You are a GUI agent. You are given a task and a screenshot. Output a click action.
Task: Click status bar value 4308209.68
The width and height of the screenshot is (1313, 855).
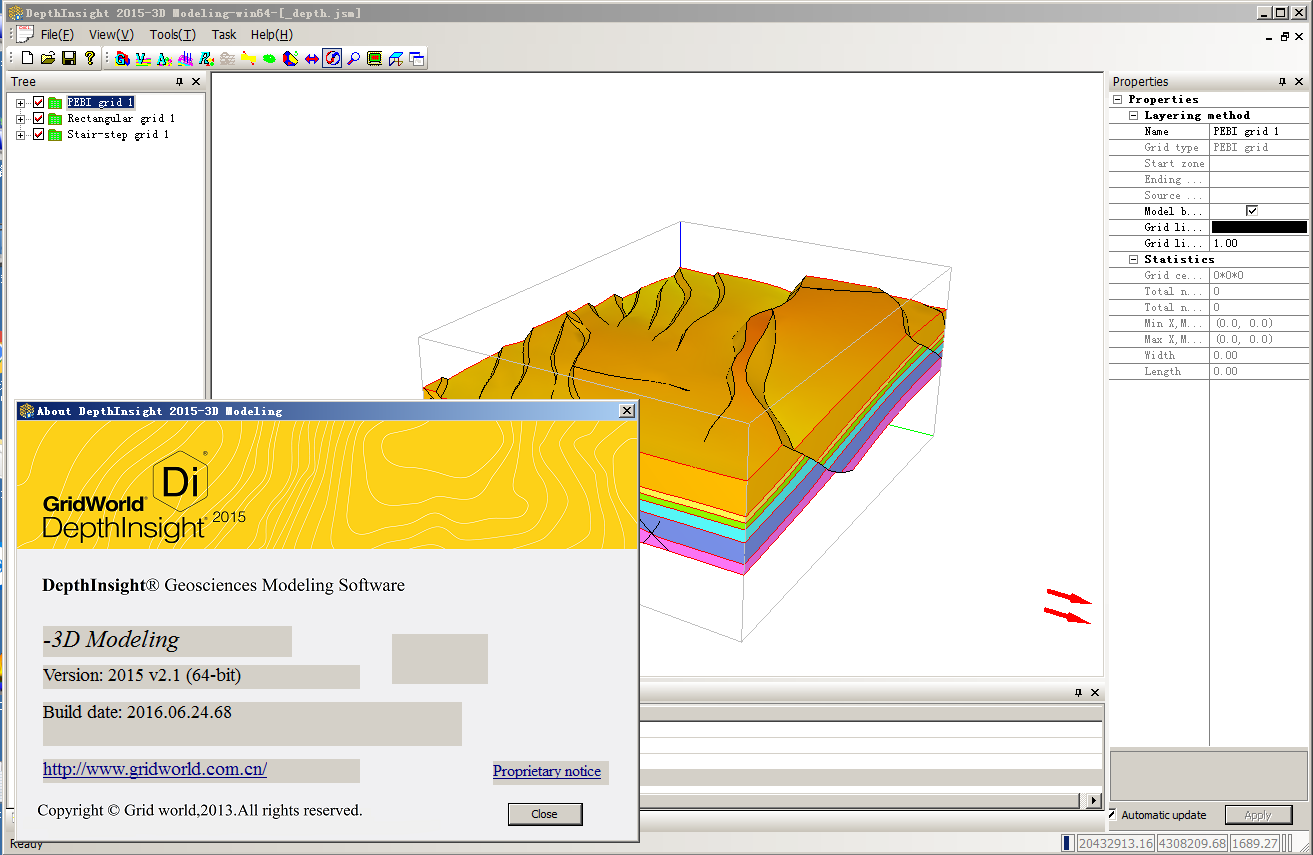[x=1192, y=844]
